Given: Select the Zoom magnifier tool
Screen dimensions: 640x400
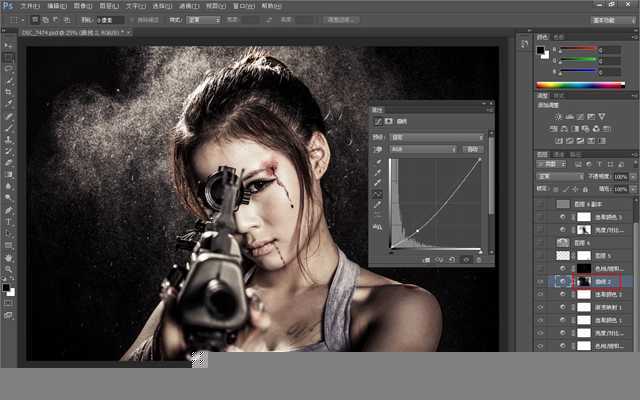Looking at the screenshot, I should pyautogui.click(x=8, y=268).
